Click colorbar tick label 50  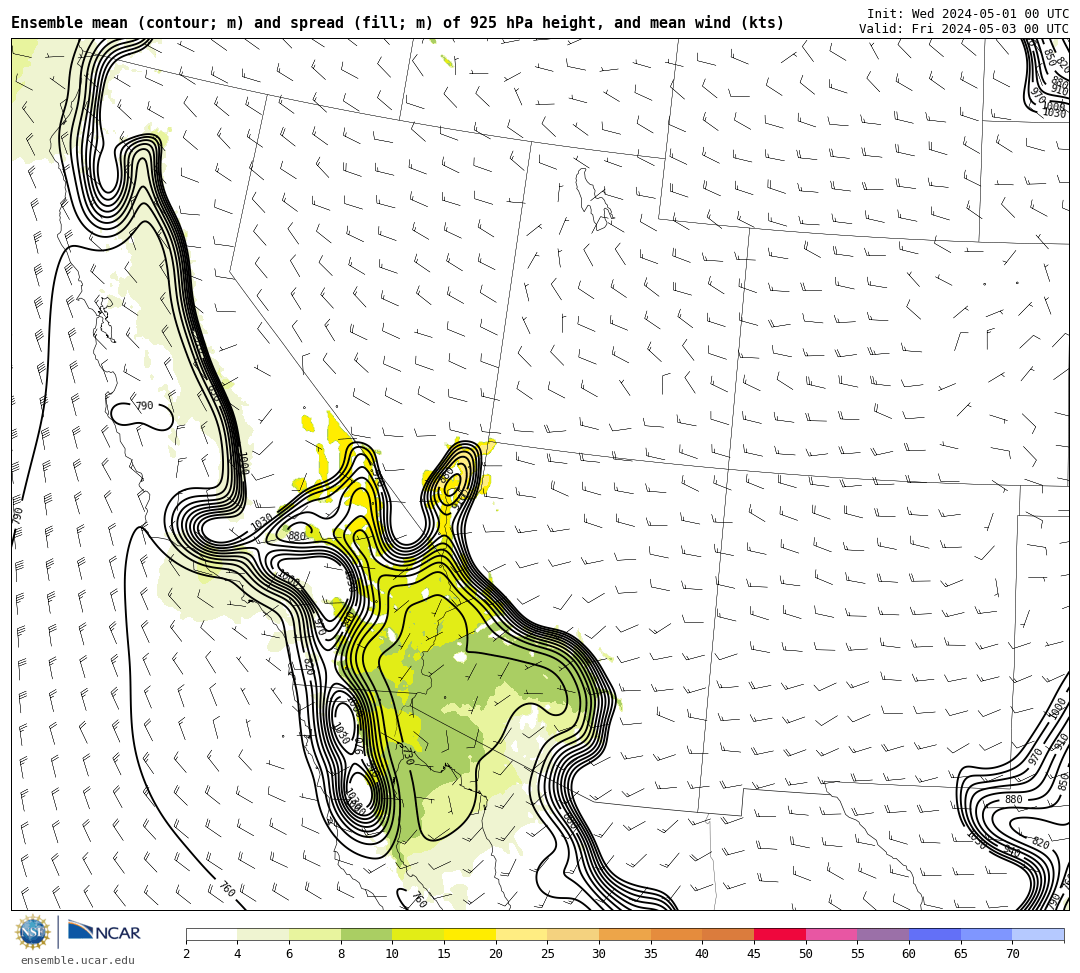[806, 954]
